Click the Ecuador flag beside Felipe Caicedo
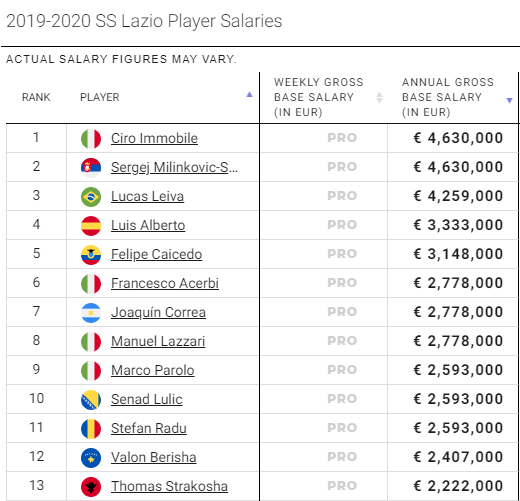 [91, 254]
